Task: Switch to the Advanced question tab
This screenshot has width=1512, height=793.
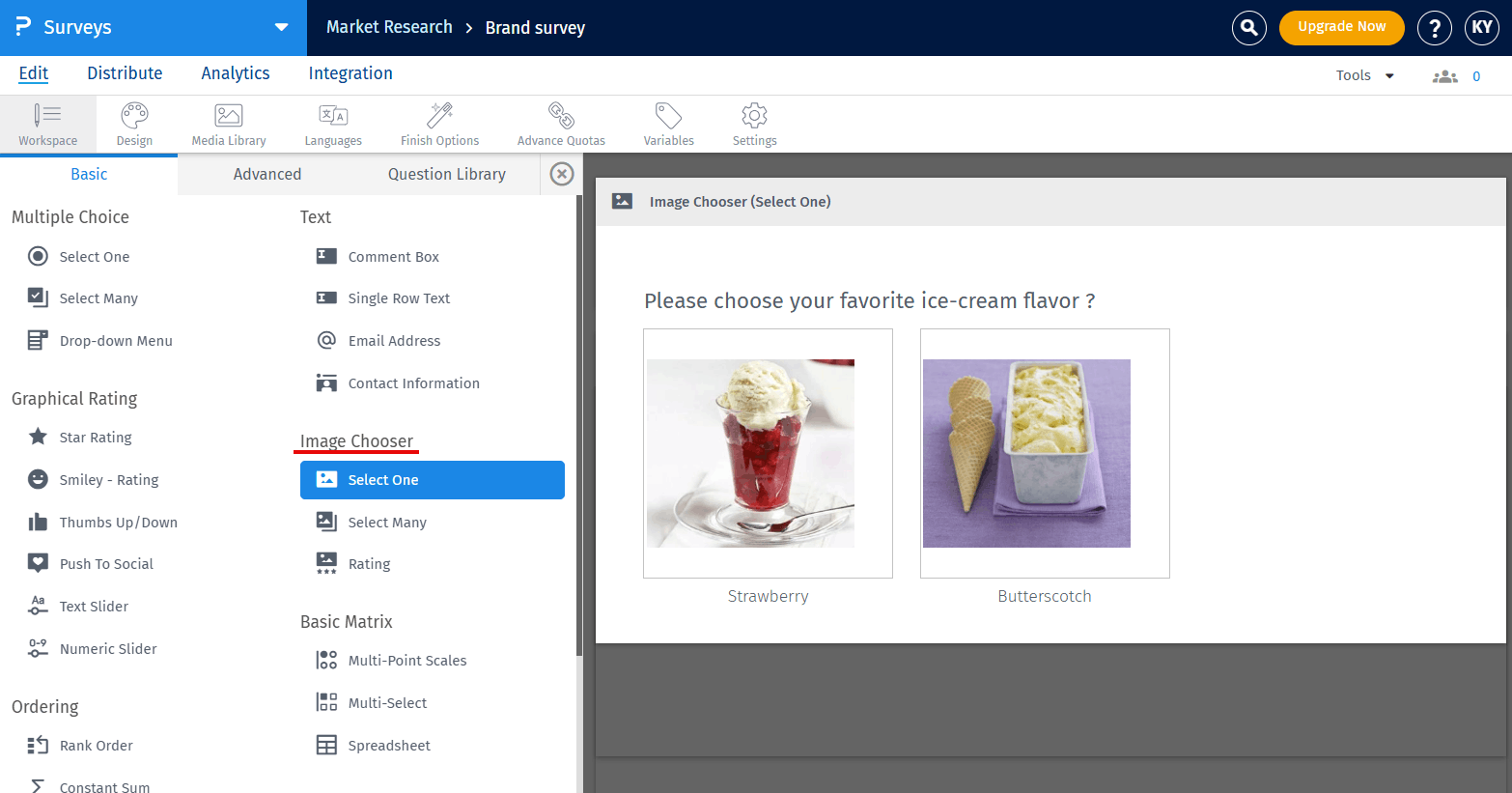Action: click(266, 174)
